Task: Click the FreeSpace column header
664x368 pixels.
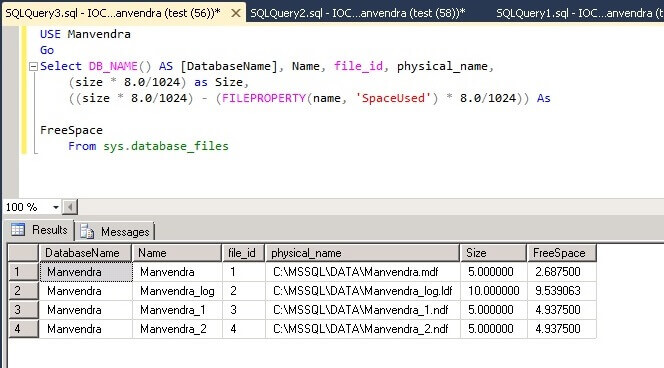Action: tap(562, 253)
